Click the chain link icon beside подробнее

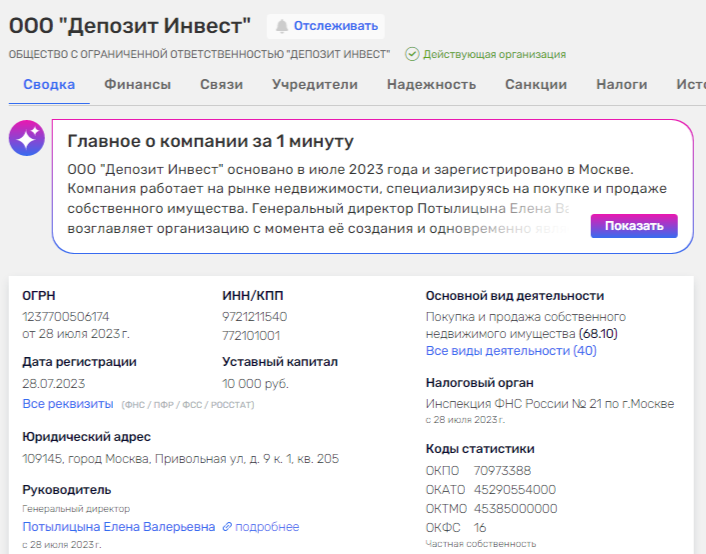227,527
